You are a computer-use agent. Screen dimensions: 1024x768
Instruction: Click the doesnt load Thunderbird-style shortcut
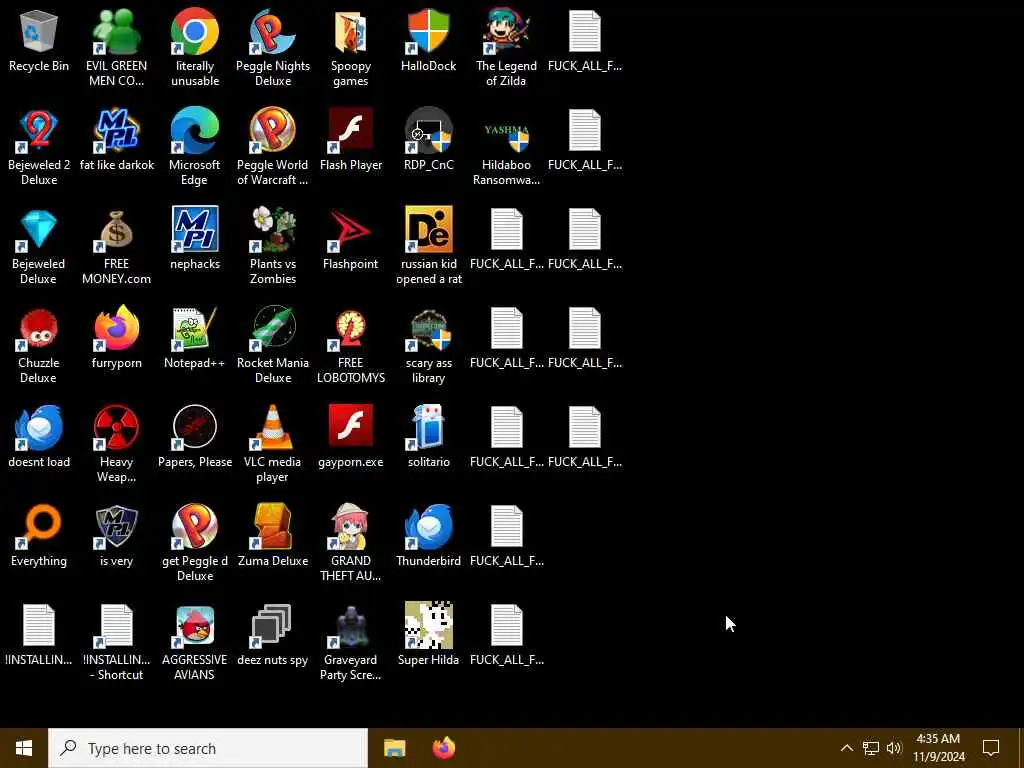point(39,436)
